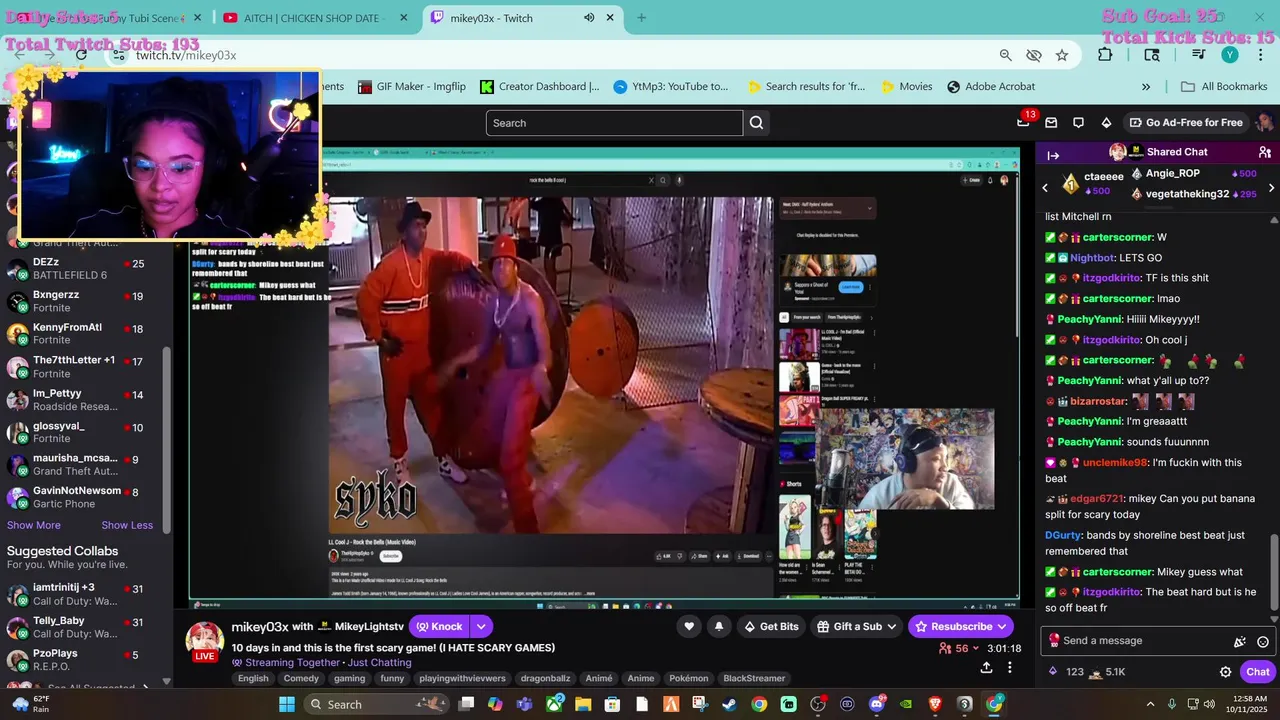
Task: Click the Bits cheer icon in message box
Action: point(1240,641)
